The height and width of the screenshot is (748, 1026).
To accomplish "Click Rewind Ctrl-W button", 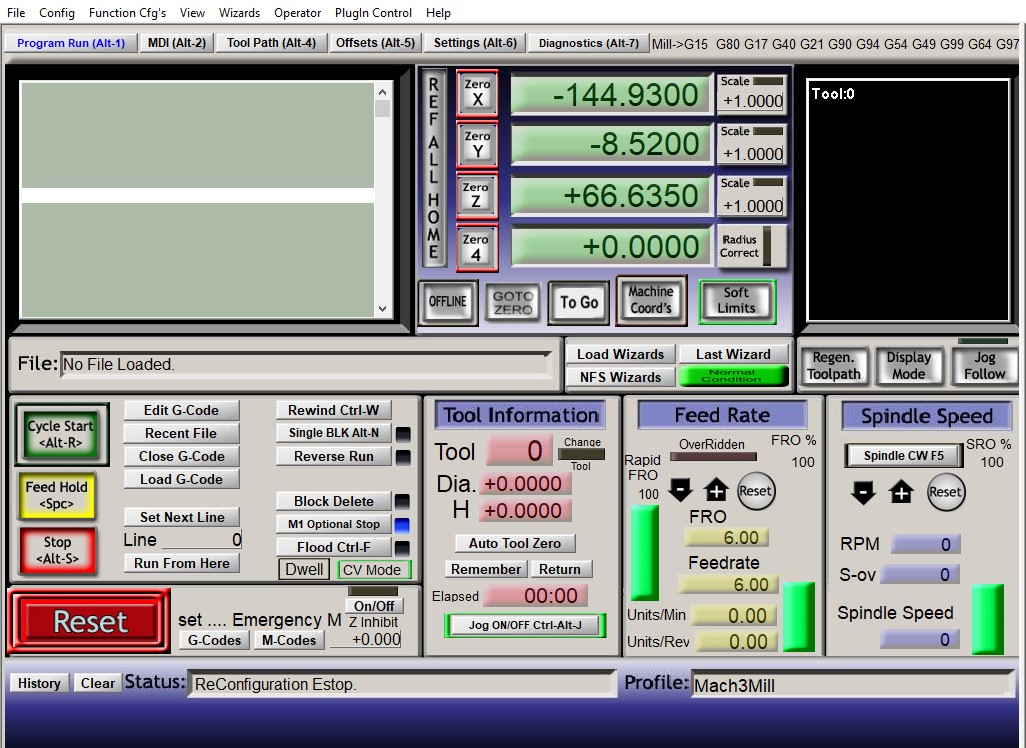I will pos(334,410).
